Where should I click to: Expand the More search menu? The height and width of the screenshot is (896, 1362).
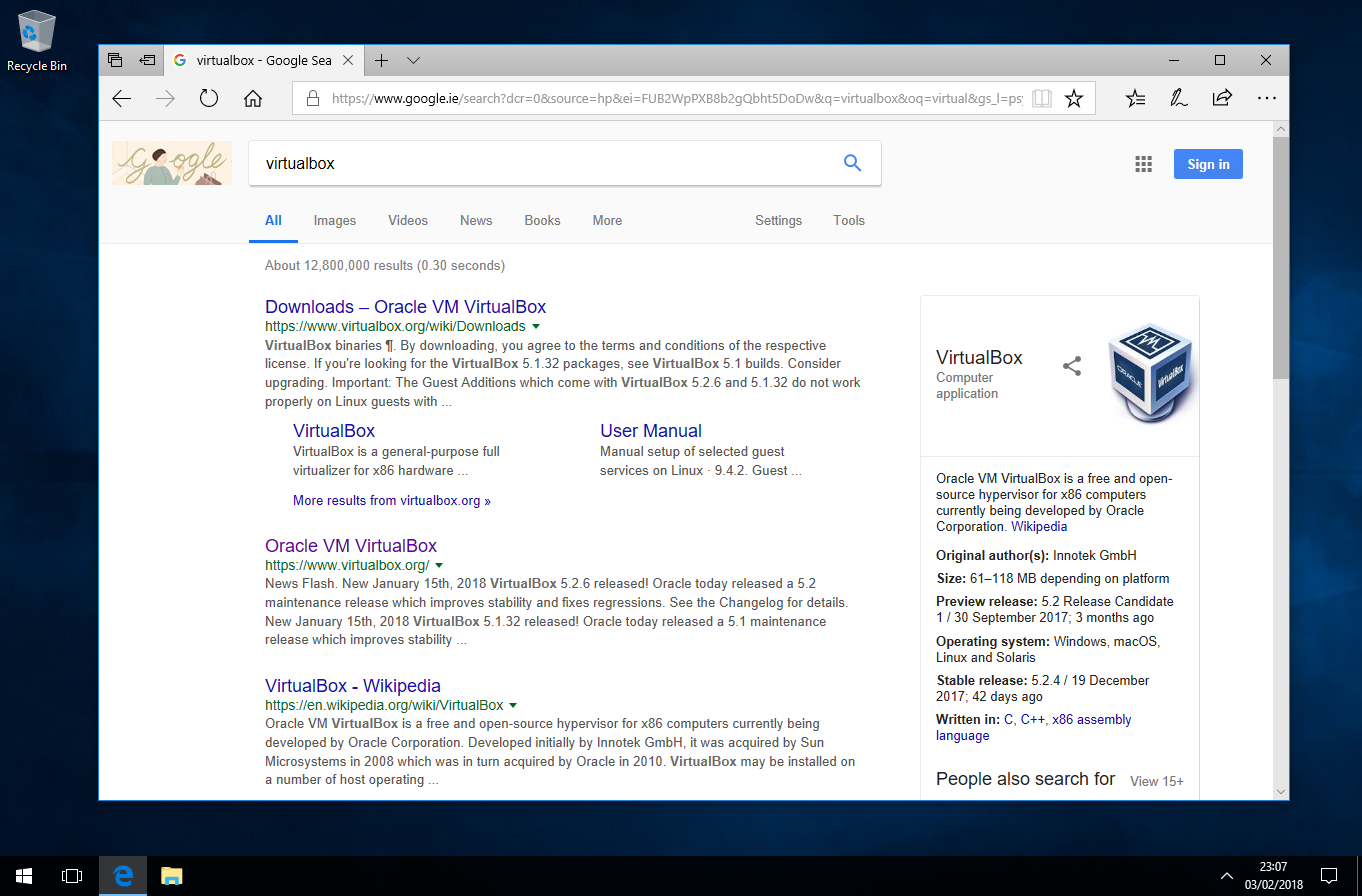[x=607, y=221]
